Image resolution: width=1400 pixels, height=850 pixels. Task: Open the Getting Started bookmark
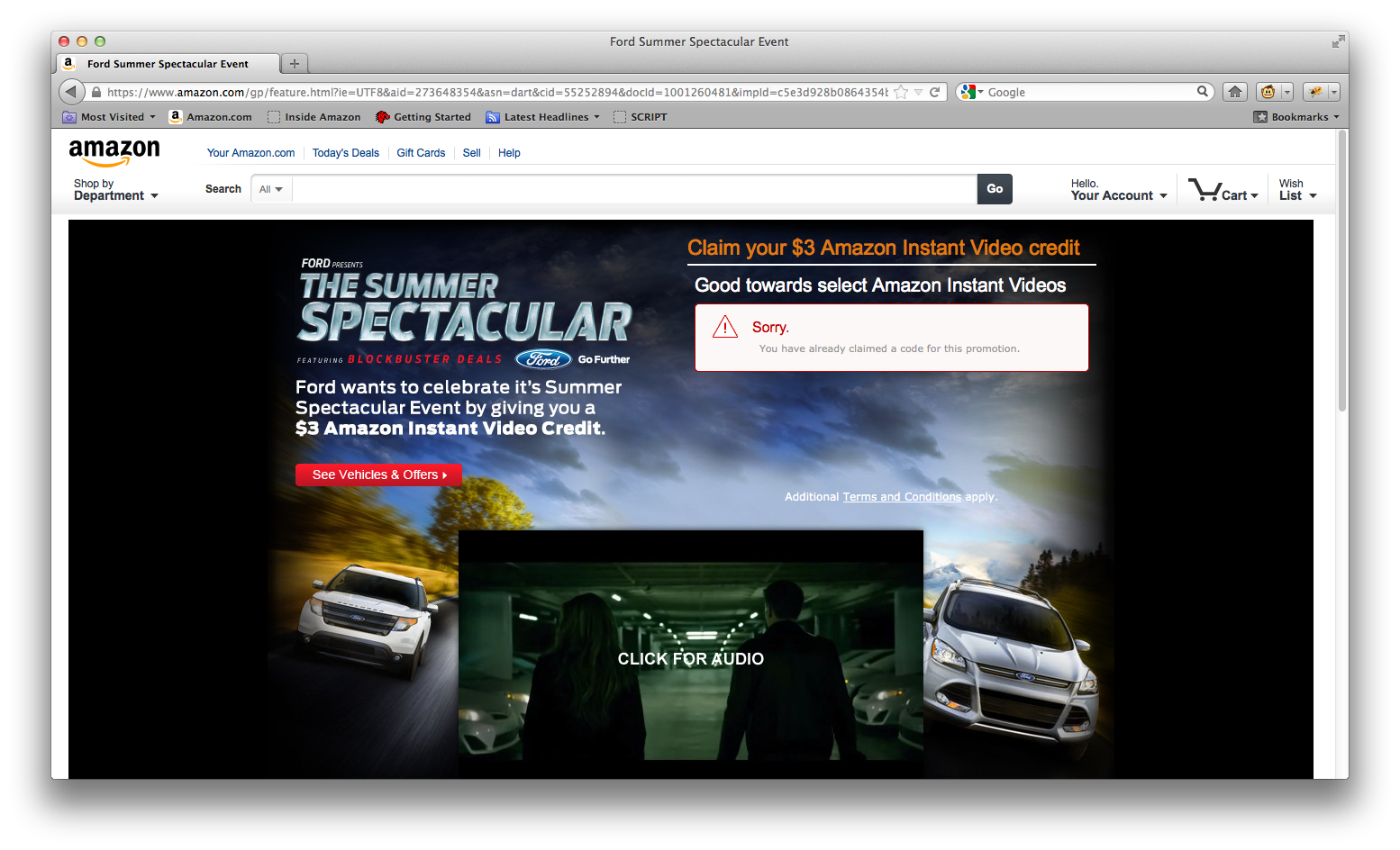click(423, 117)
